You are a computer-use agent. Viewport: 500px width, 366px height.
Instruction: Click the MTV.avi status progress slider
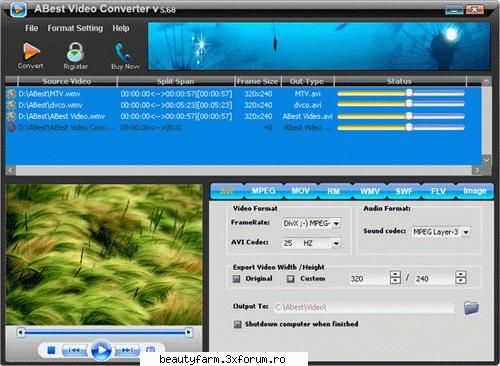[401, 94]
